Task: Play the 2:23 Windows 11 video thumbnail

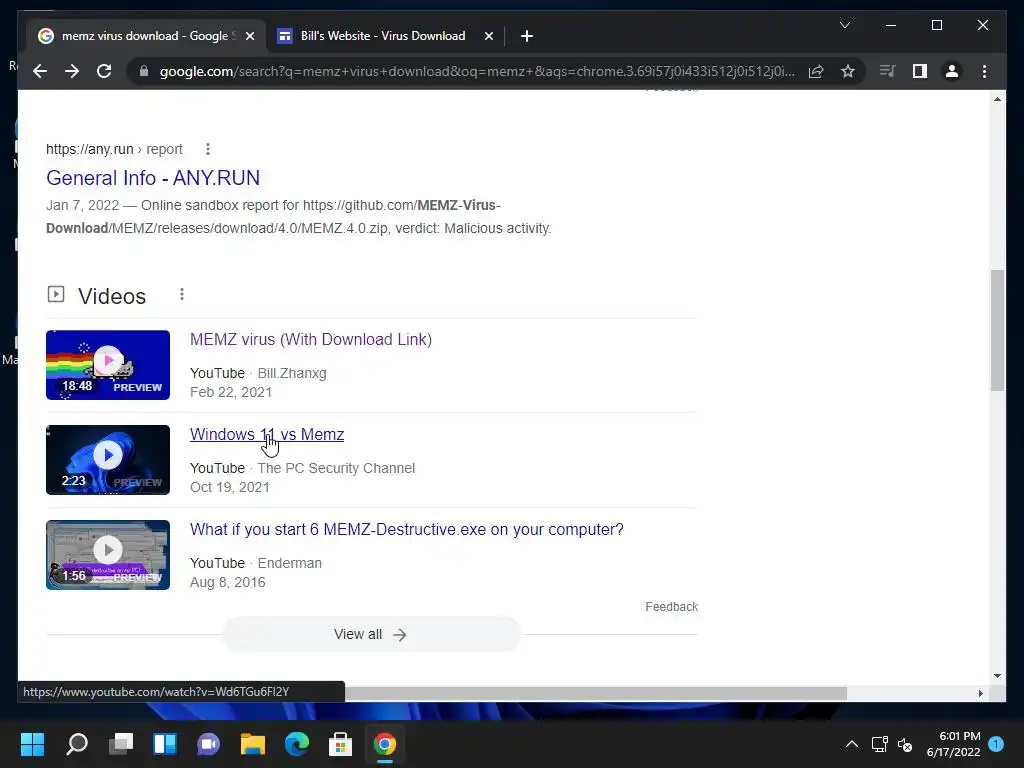Action: (x=108, y=460)
